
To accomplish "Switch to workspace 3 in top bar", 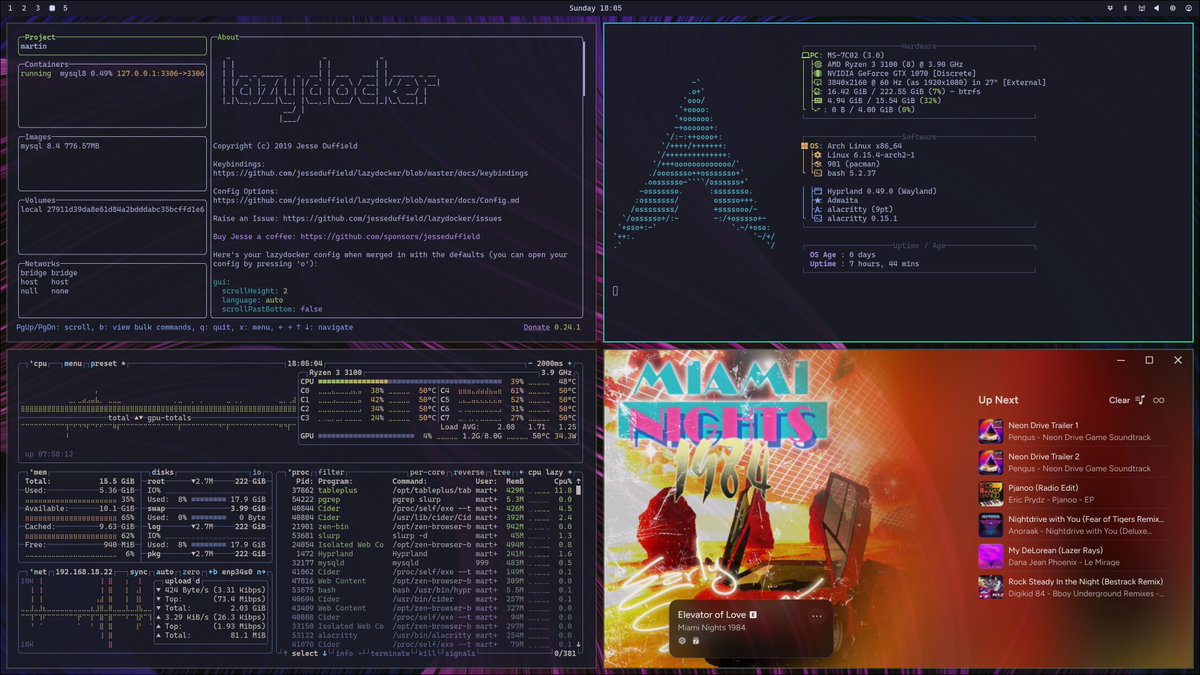I will (x=38, y=8).
